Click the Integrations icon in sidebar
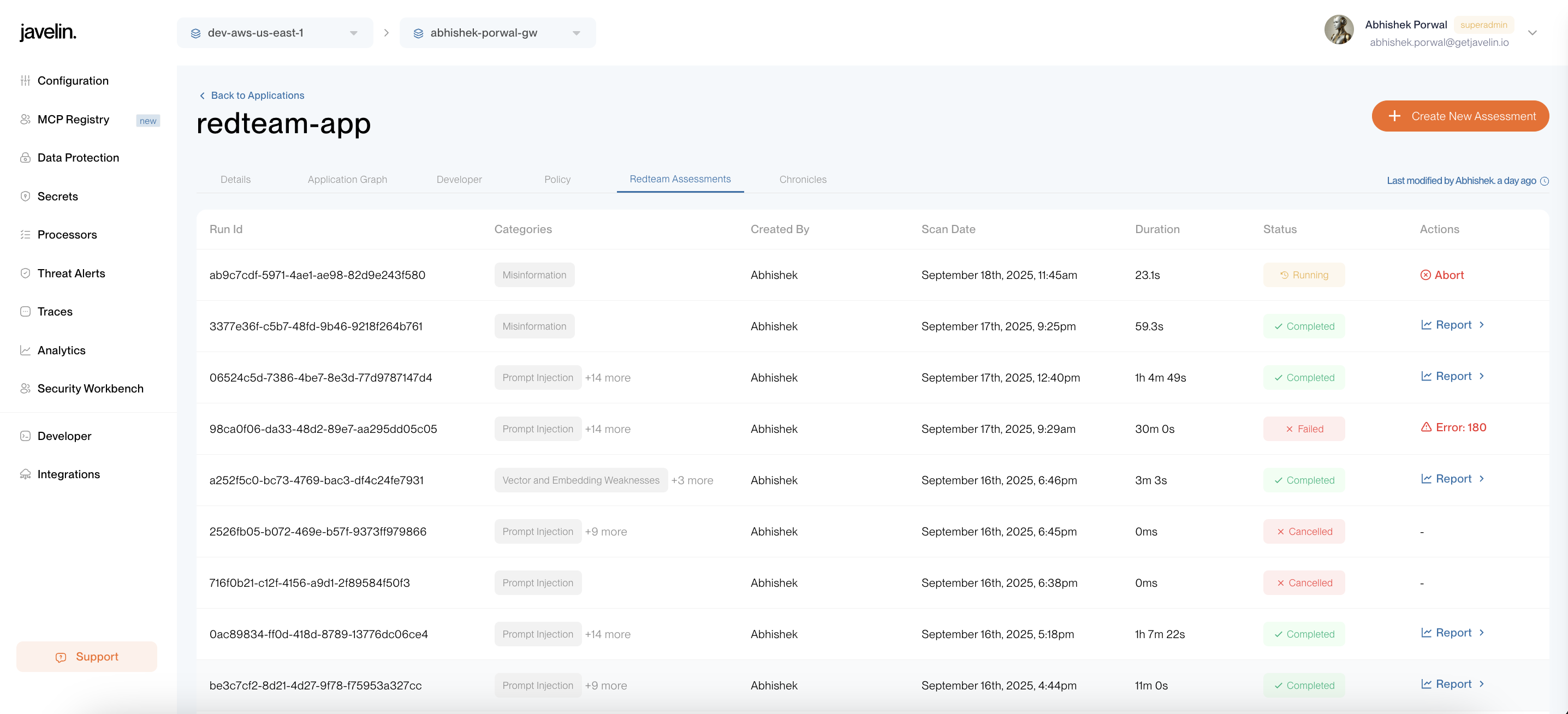This screenshot has width=1568, height=714. pos(25,474)
